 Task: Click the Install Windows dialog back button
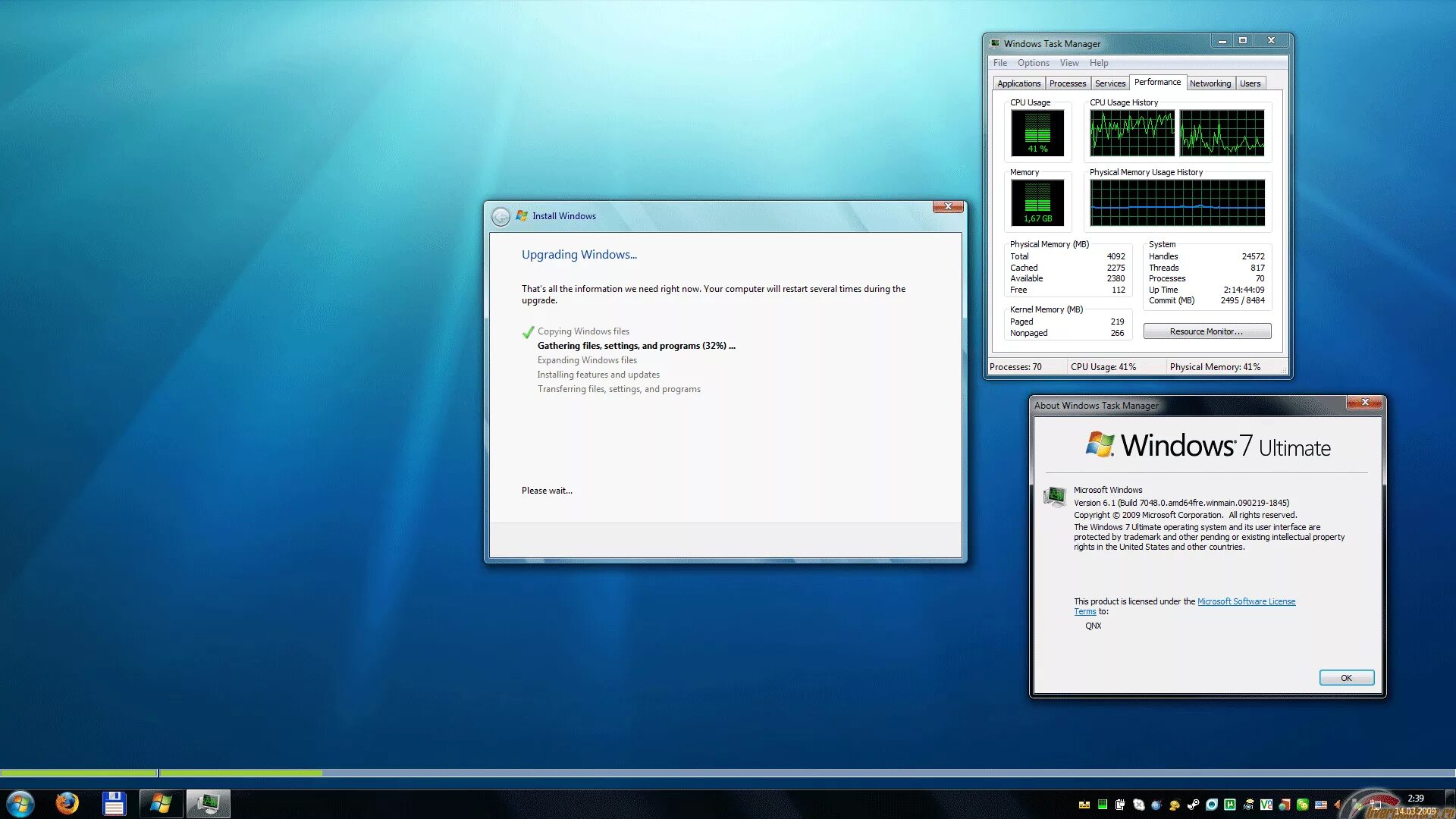tap(501, 216)
